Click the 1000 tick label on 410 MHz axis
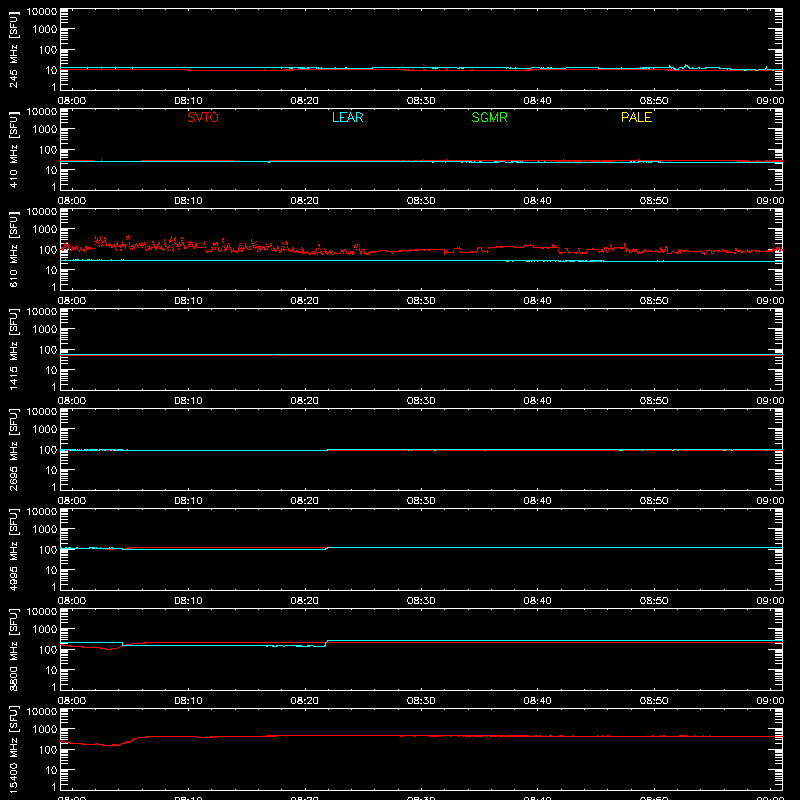The height and width of the screenshot is (800, 800). click(x=45, y=130)
